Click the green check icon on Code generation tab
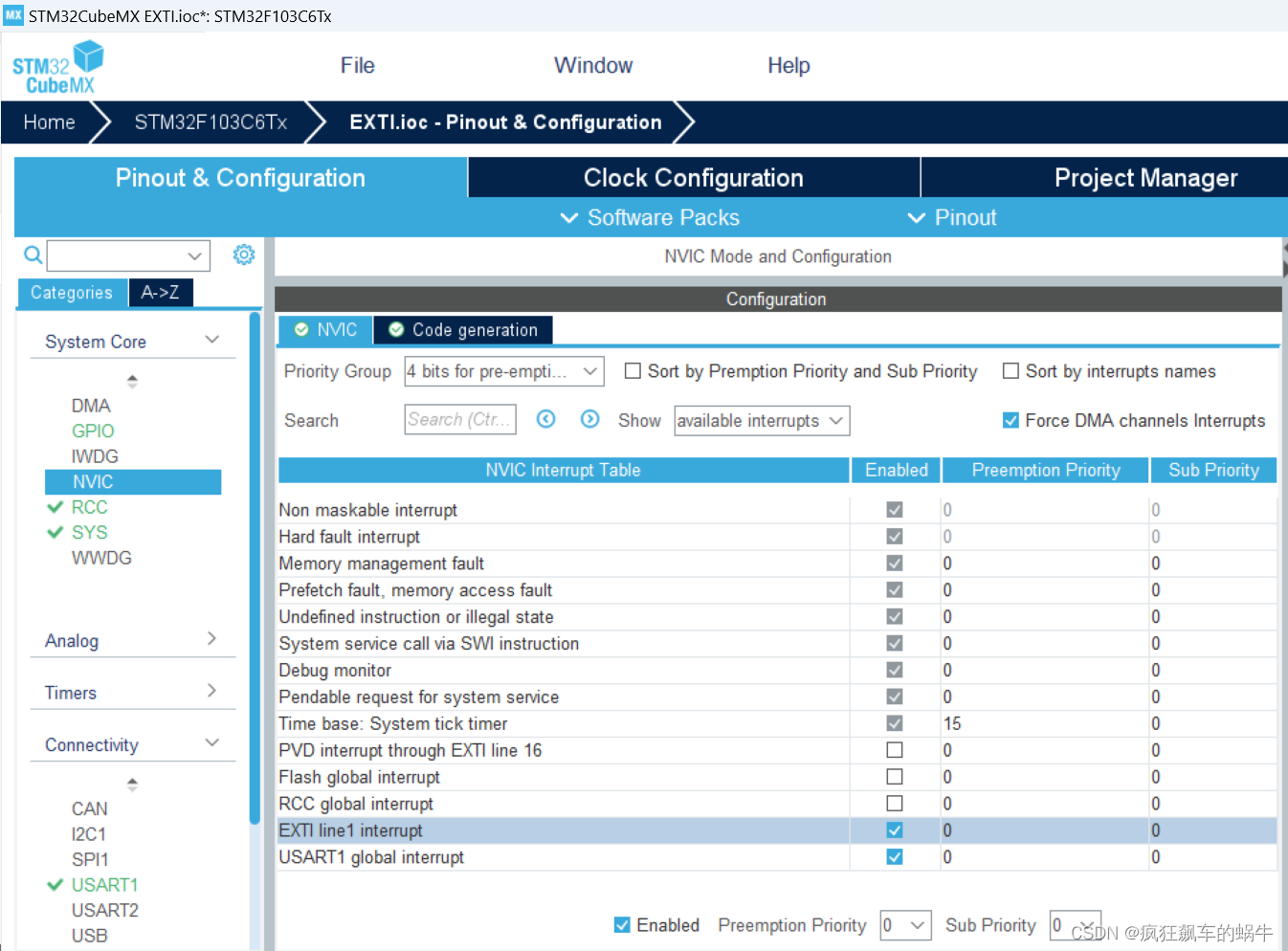 coord(396,329)
